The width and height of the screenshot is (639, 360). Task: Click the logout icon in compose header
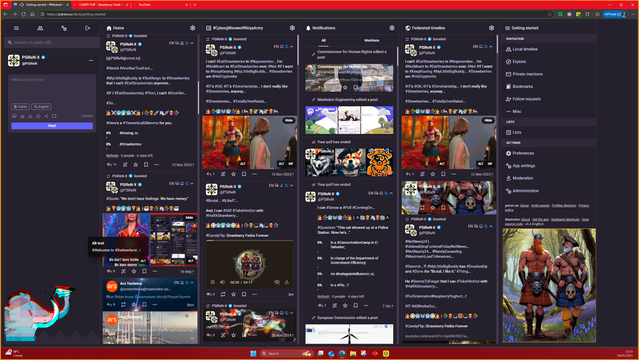tap(88, 28)
